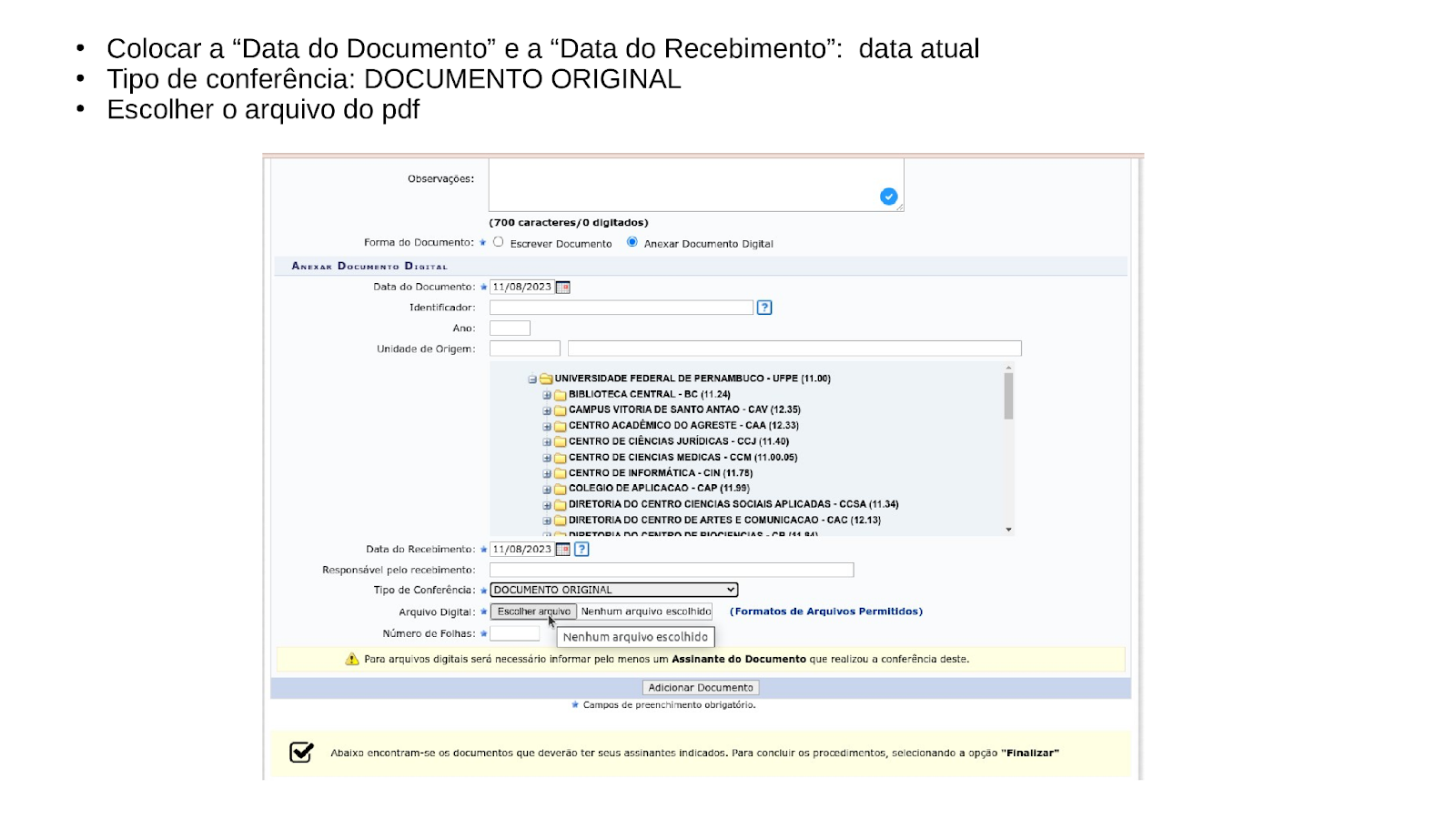Open calendar picker for Data do Documento
This screenshot has width=1456, height=819.
pyautogui.click(x=563, y=288)
